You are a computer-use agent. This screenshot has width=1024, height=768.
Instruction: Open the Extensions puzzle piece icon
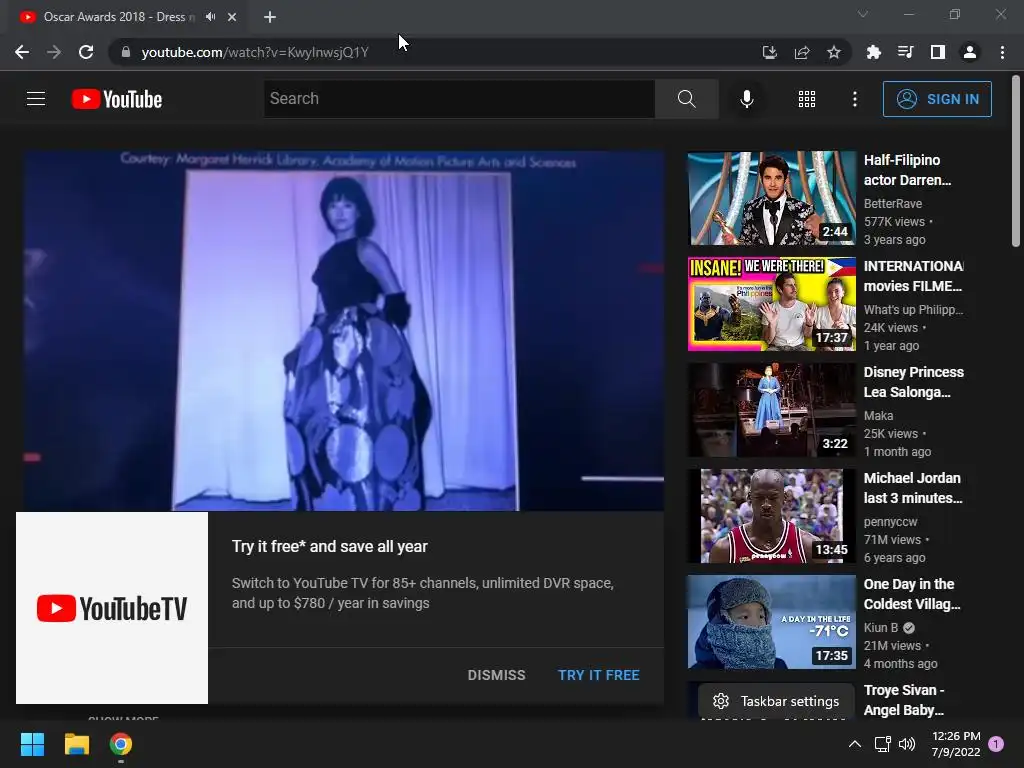pos(873,52)
